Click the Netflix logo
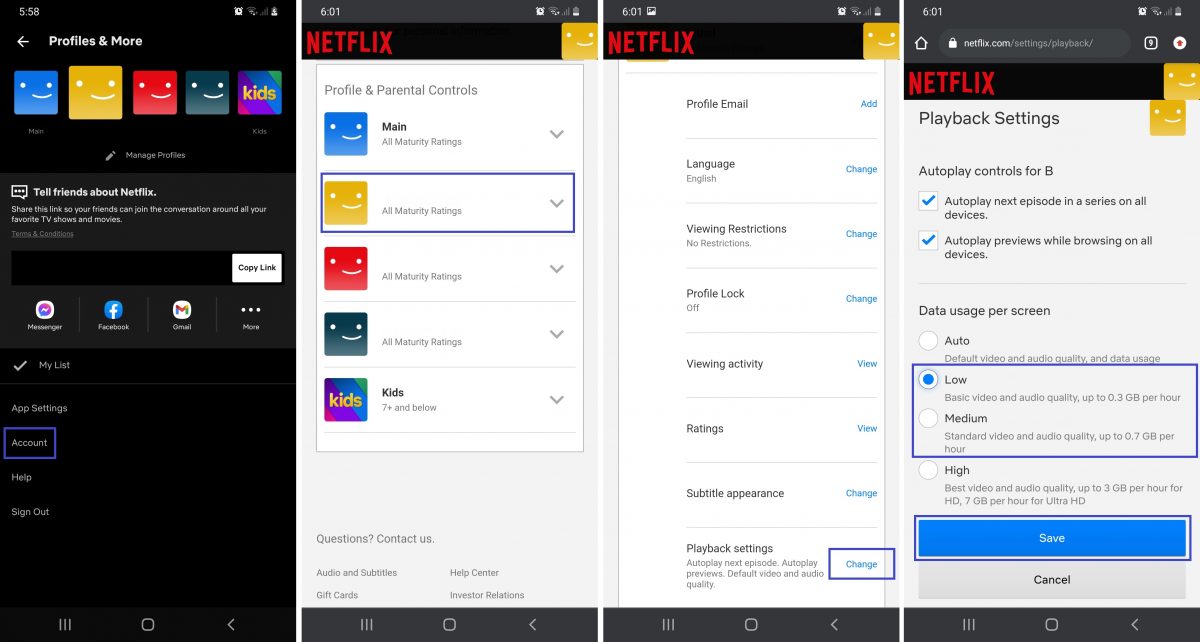Screen dimensions: 1200x642 pos(349,42)
